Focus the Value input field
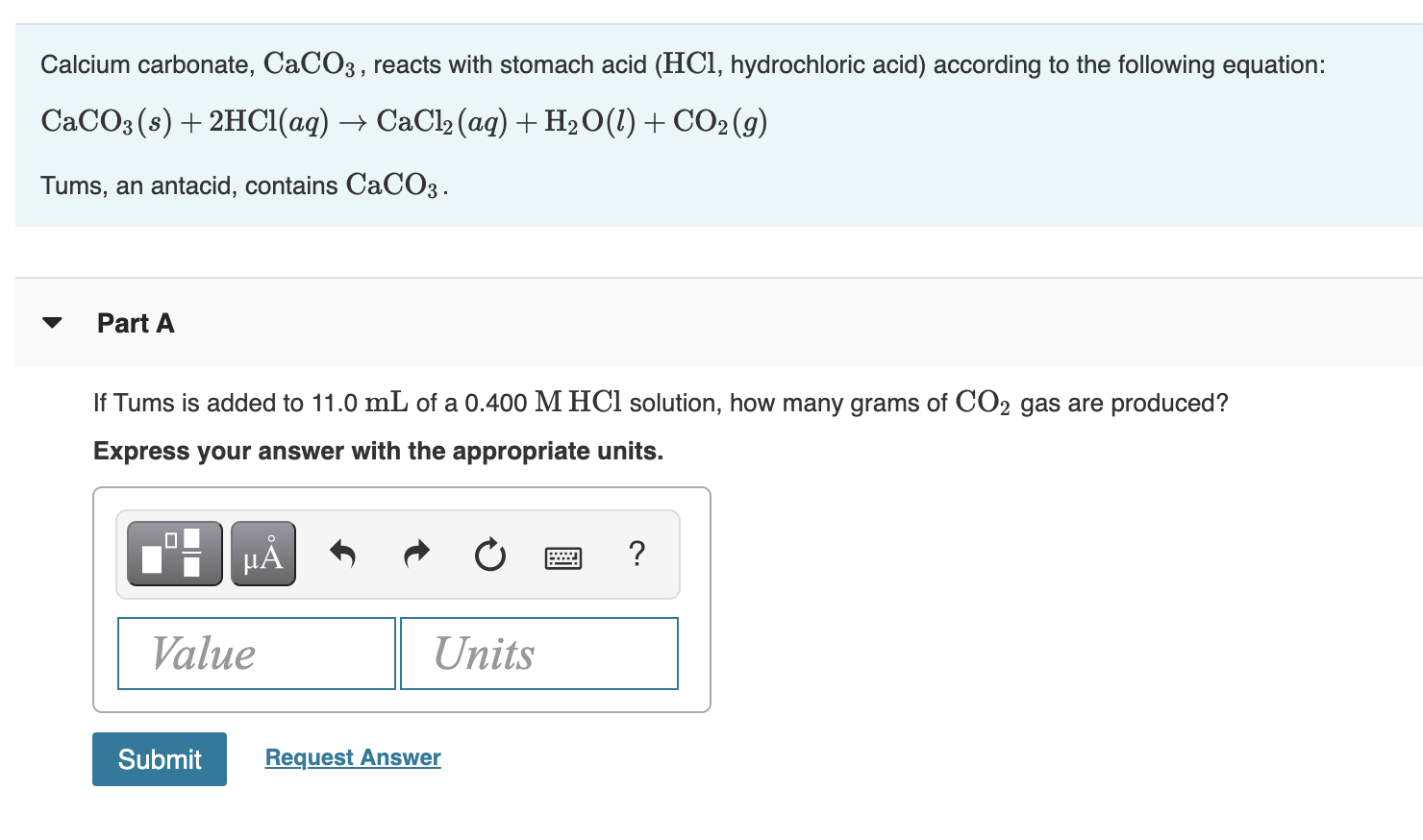Screen dimensions: 1423x840 pos(256,654)
